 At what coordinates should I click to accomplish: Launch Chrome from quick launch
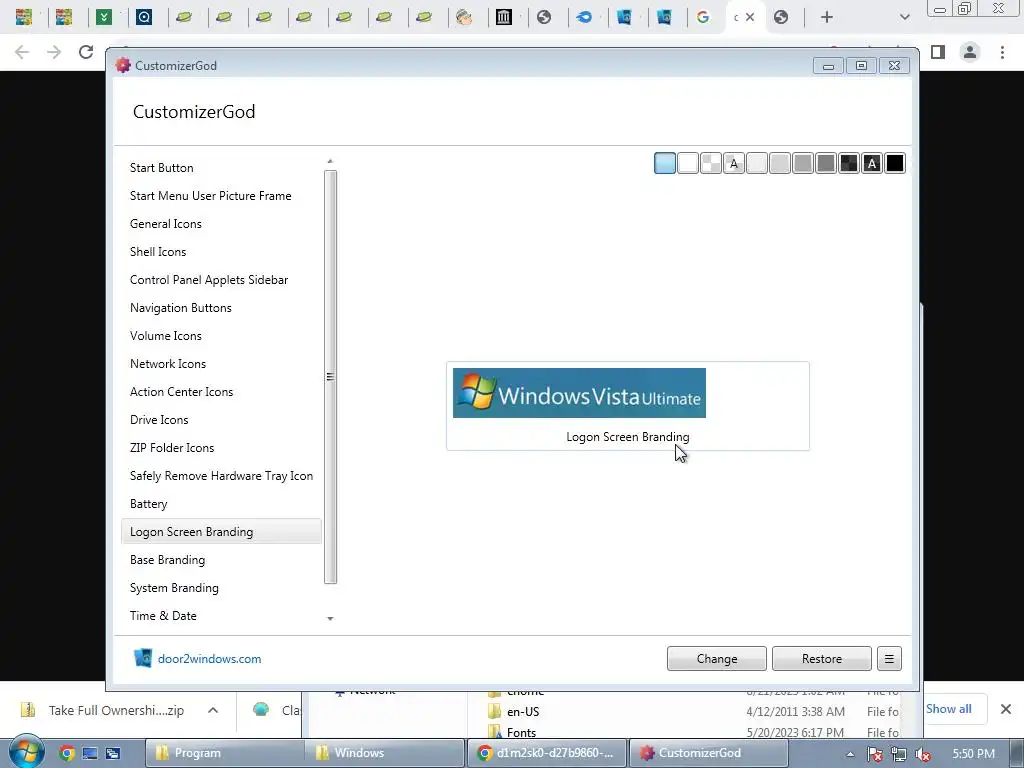click(67, 753)
